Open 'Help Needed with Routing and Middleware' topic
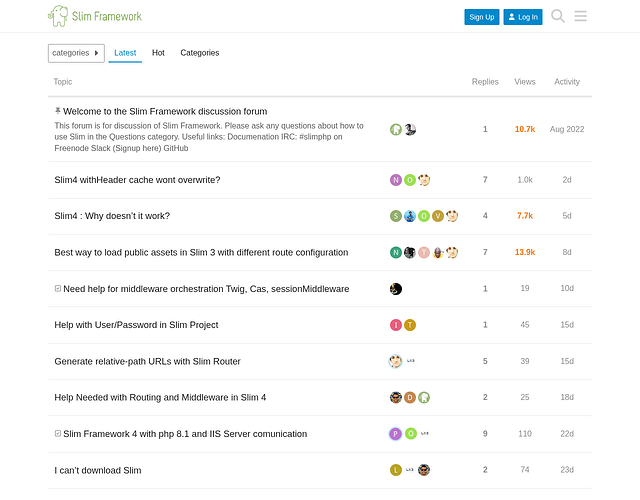The width and height of the screenshot is (640, 500). coord(160,398)
